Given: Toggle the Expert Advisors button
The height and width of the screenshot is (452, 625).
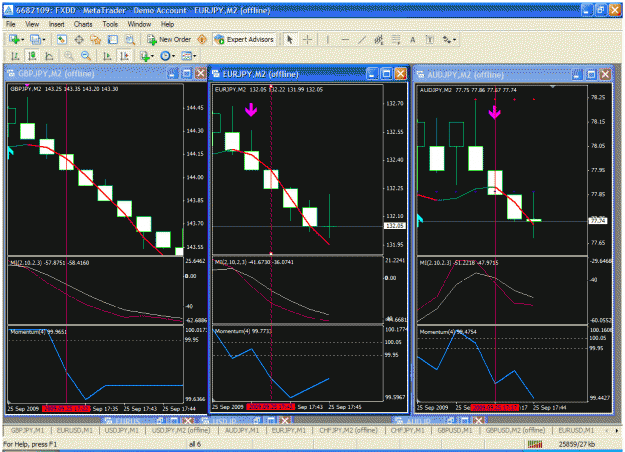Looking at the screenshot, I should coord(244,39).
